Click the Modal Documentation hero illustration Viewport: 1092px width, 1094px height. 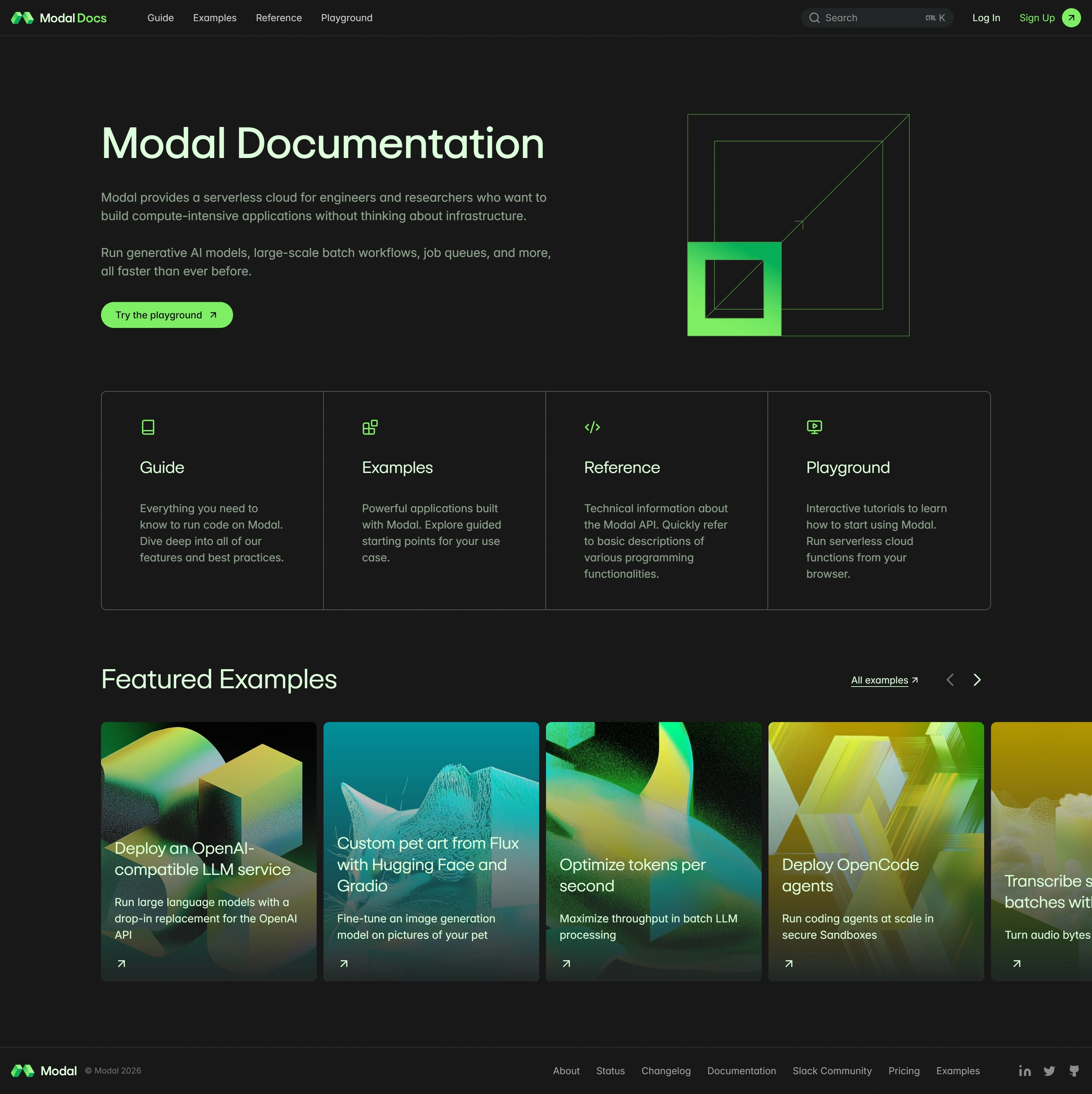pos(799,225)
